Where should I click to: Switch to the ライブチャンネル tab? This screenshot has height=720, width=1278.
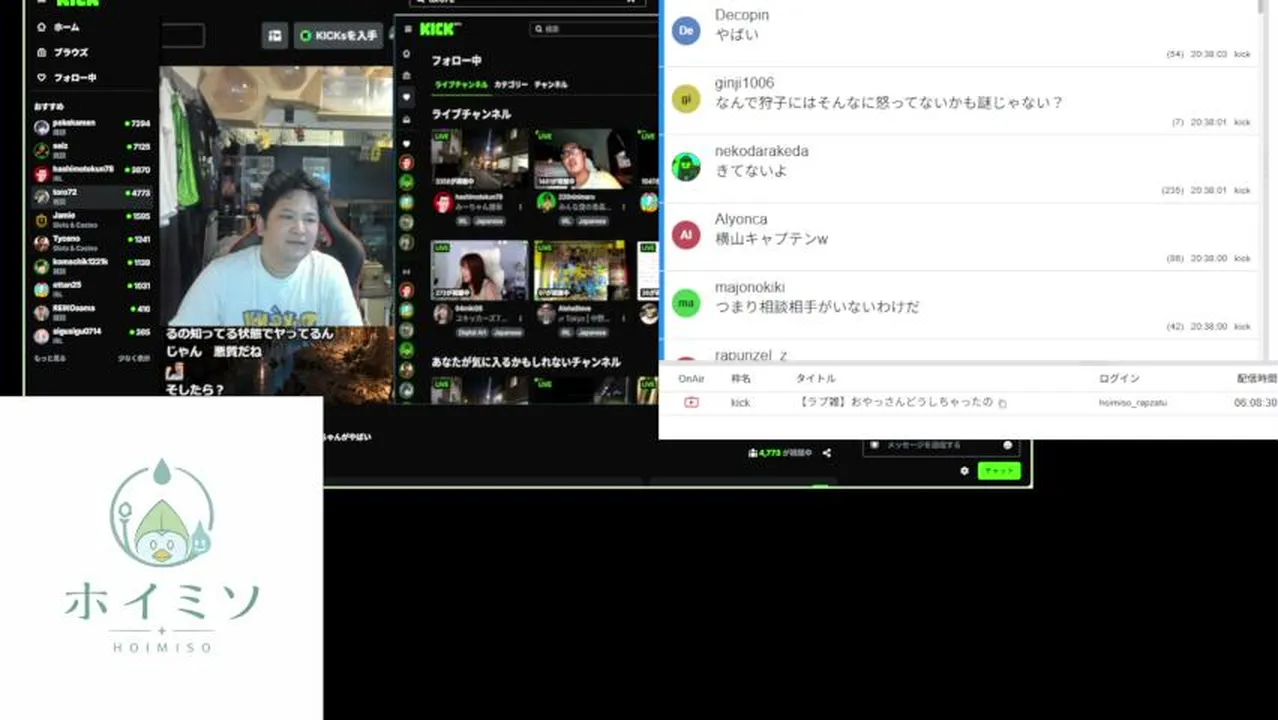(x=460, y=85)
